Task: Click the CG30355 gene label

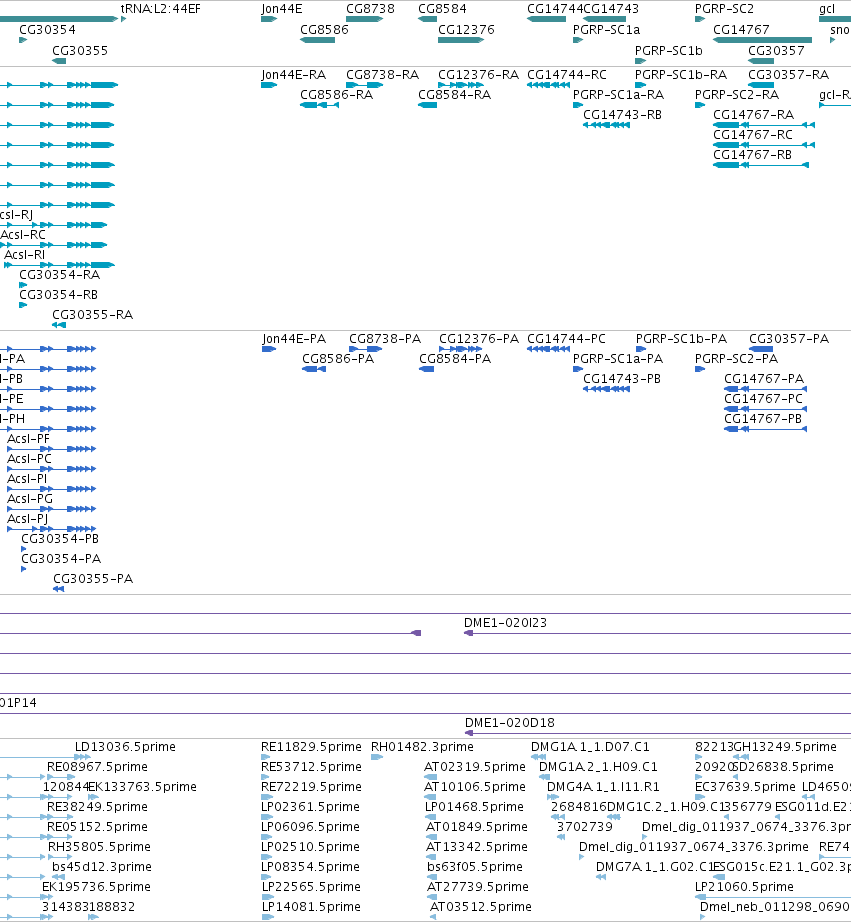Action: (80, 51)
